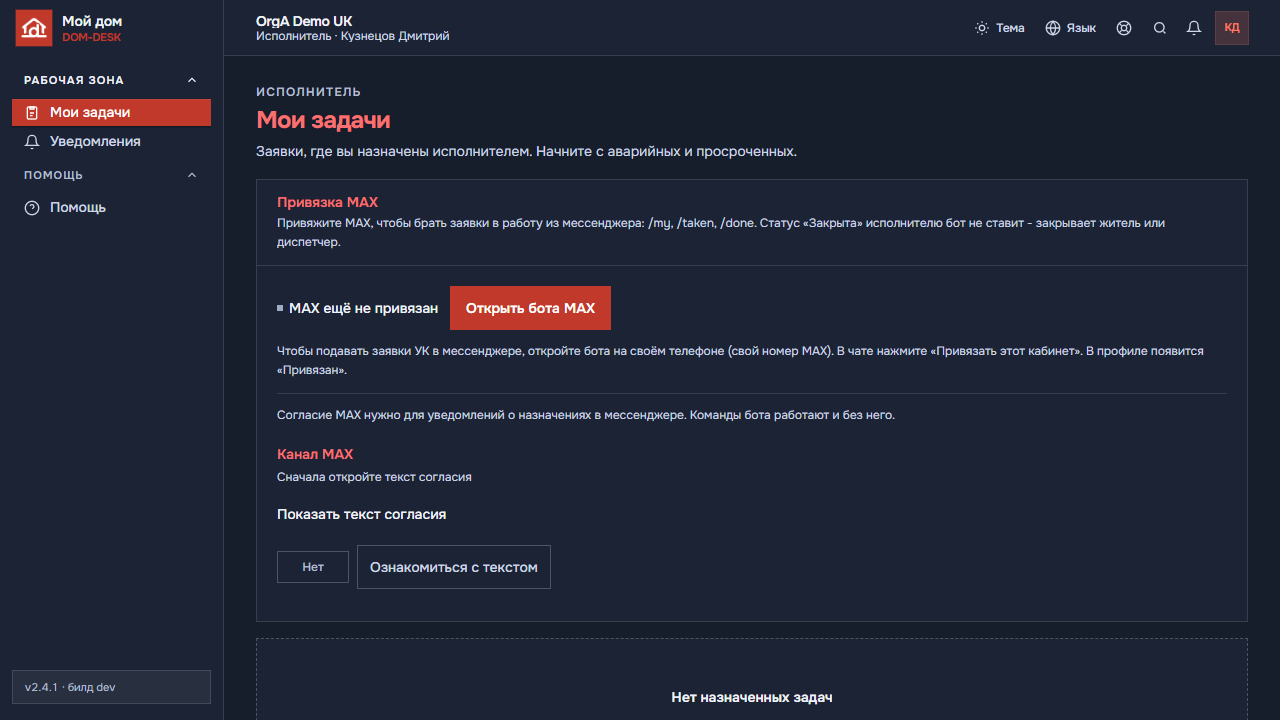The height and width of the screenshot is (720, 1280).
Task: Click the question mark icon beside Помощь
Action: click(x=32, y=208)
